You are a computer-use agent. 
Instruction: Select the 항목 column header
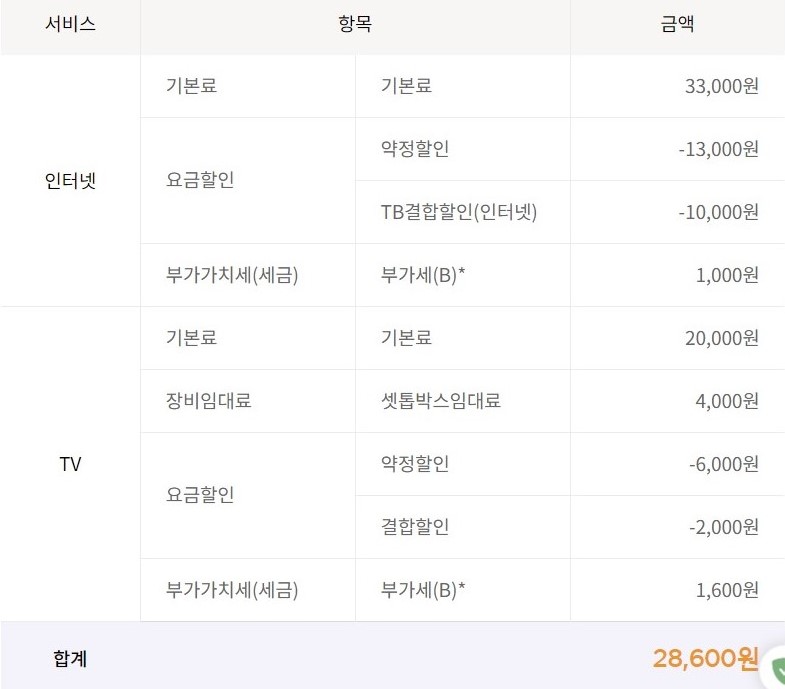[x=355, y=25]
